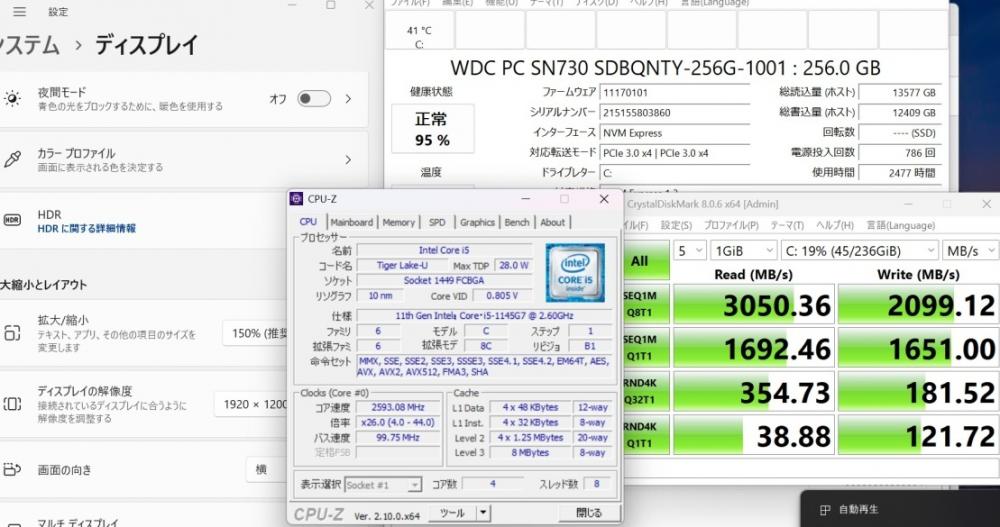Open CrystalDiskMark 言語(Language) menu
The image size is (1000, 527).
click(901, 226)
